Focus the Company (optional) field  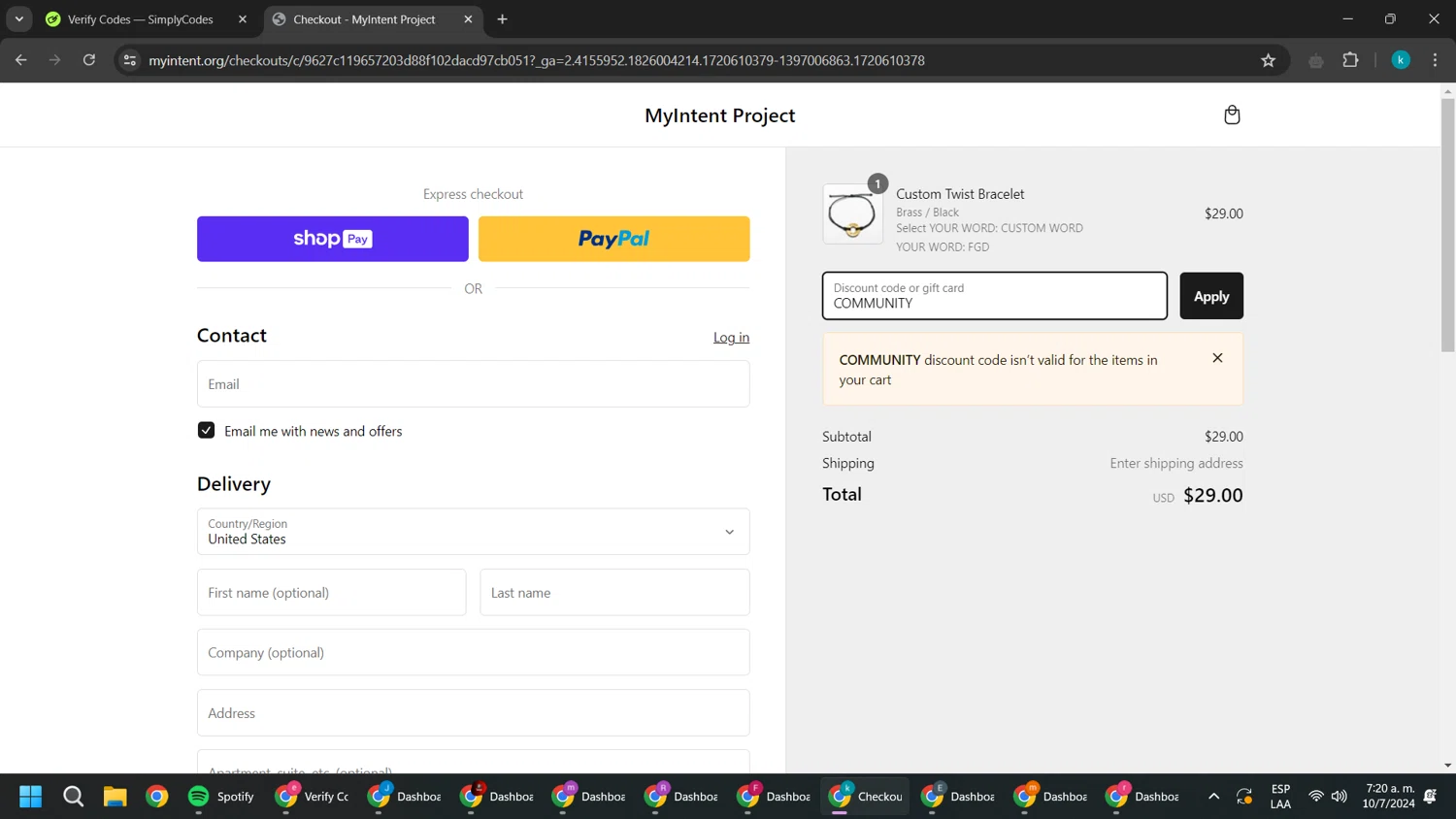[474, 652]
